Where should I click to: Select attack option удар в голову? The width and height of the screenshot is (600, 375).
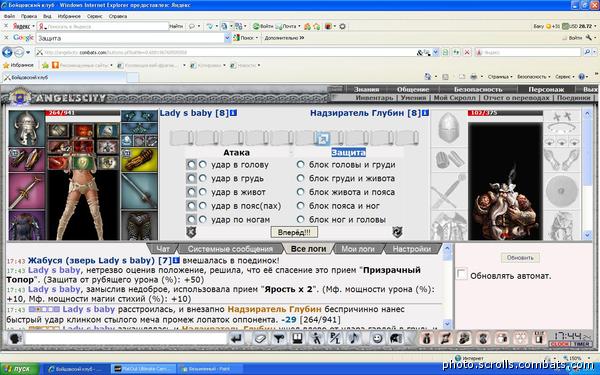click(202, 165)
